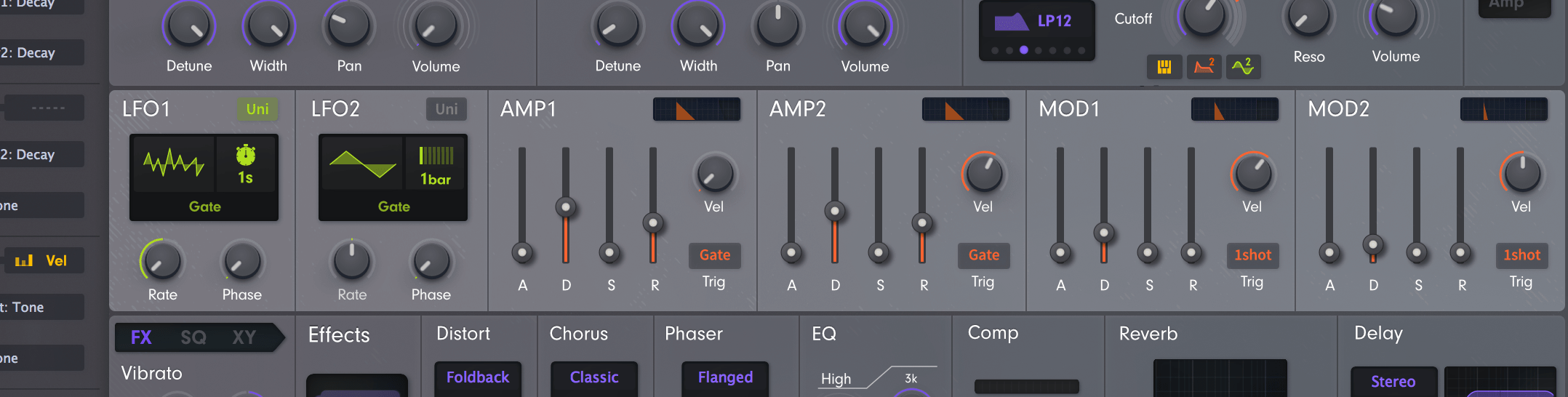Image resolution: width=1568 pixels, height=397 pixels.
Task: Click the EQ effect header
Action: pos(824,334)
